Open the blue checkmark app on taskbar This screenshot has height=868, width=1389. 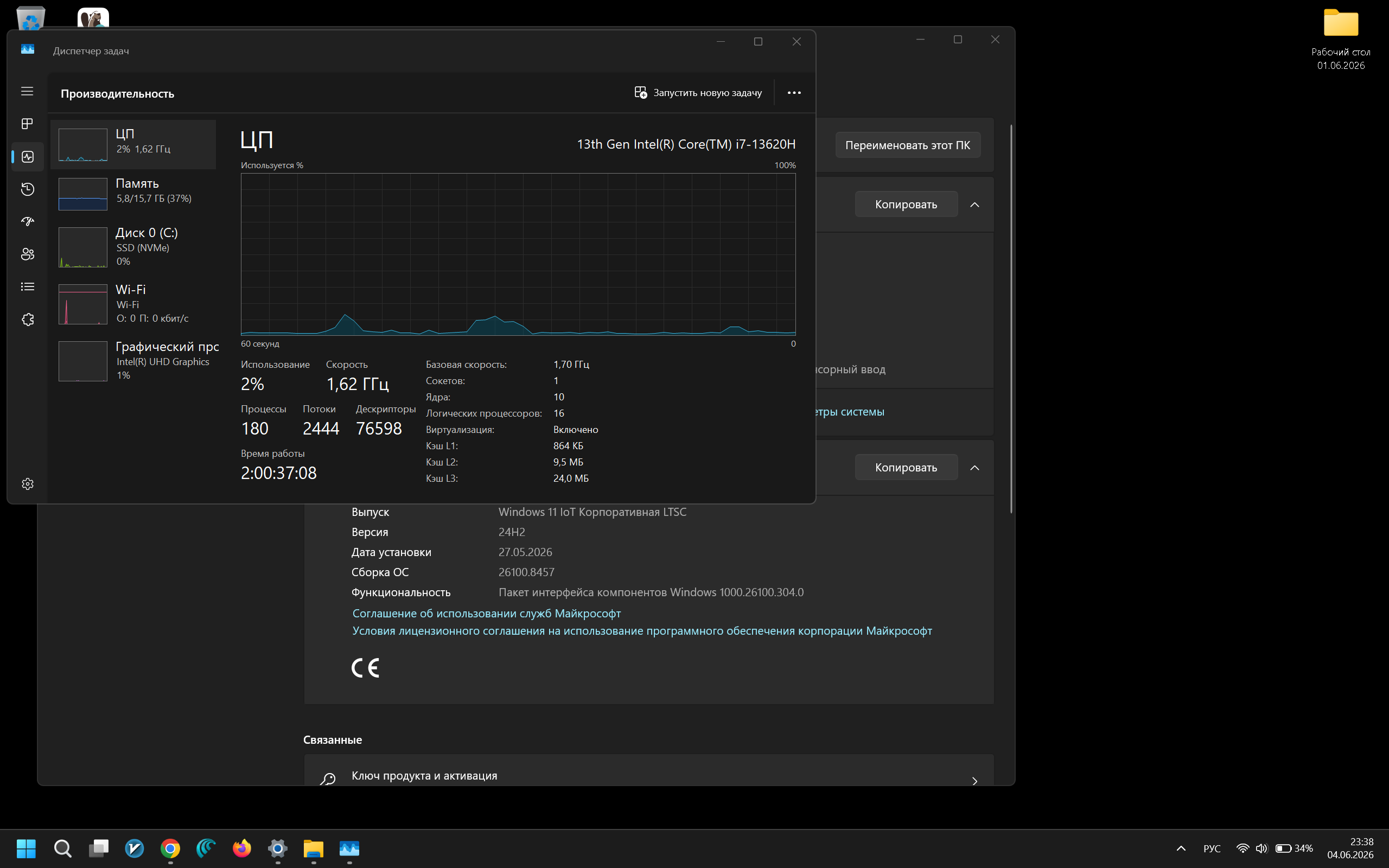[x=135, y=848]
